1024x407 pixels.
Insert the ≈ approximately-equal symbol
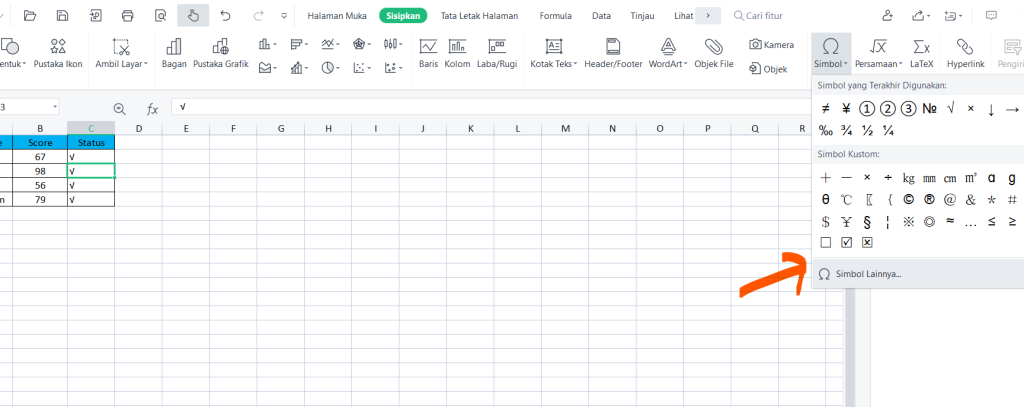[950, 221]
